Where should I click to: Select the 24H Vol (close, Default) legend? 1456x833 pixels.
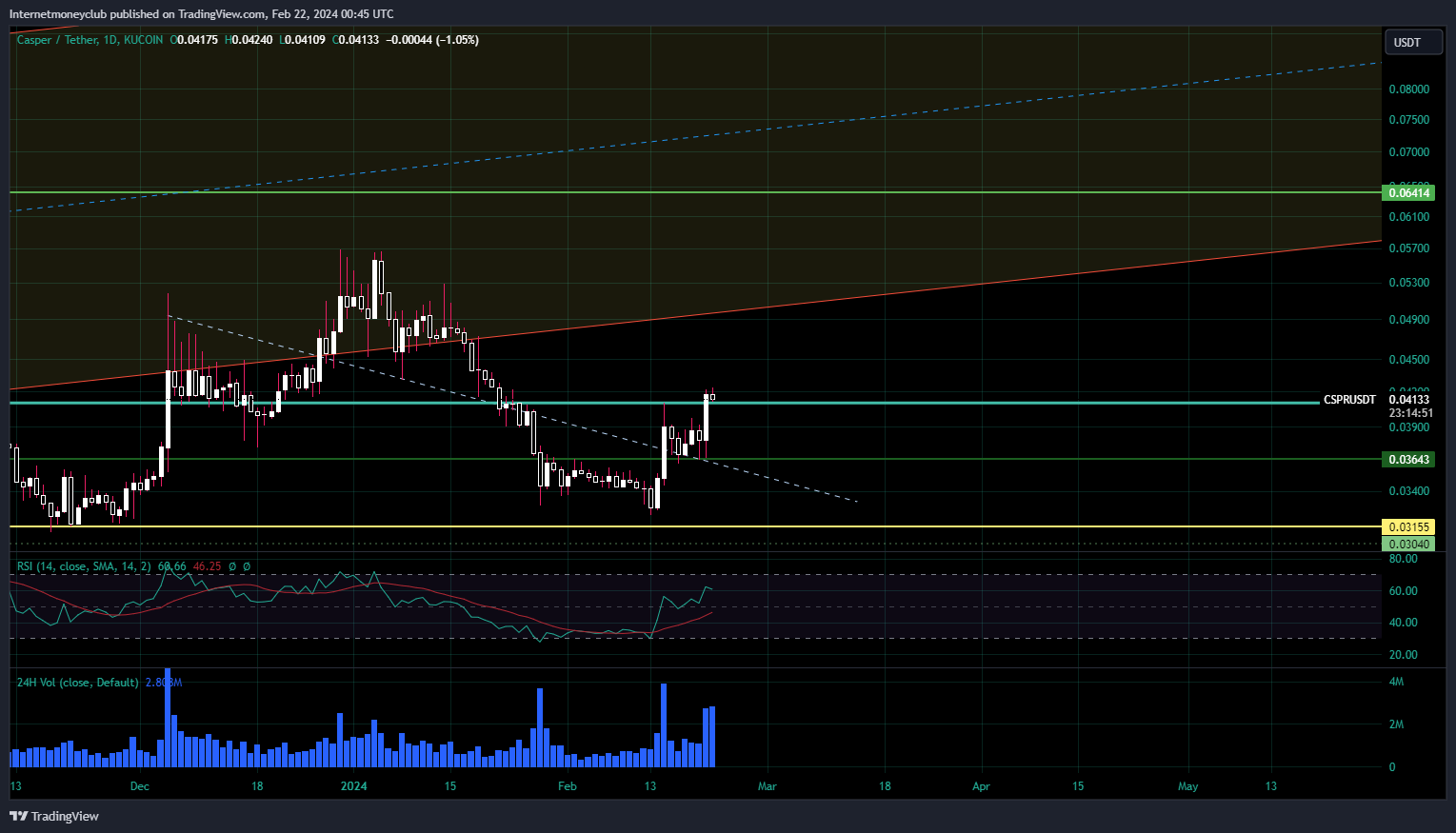[78, 683]
